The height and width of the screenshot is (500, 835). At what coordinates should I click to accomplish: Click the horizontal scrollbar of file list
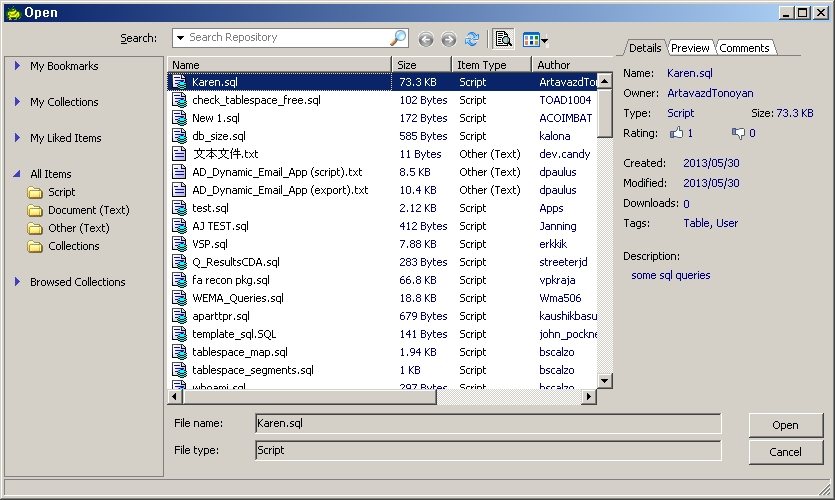coord(310,397)
